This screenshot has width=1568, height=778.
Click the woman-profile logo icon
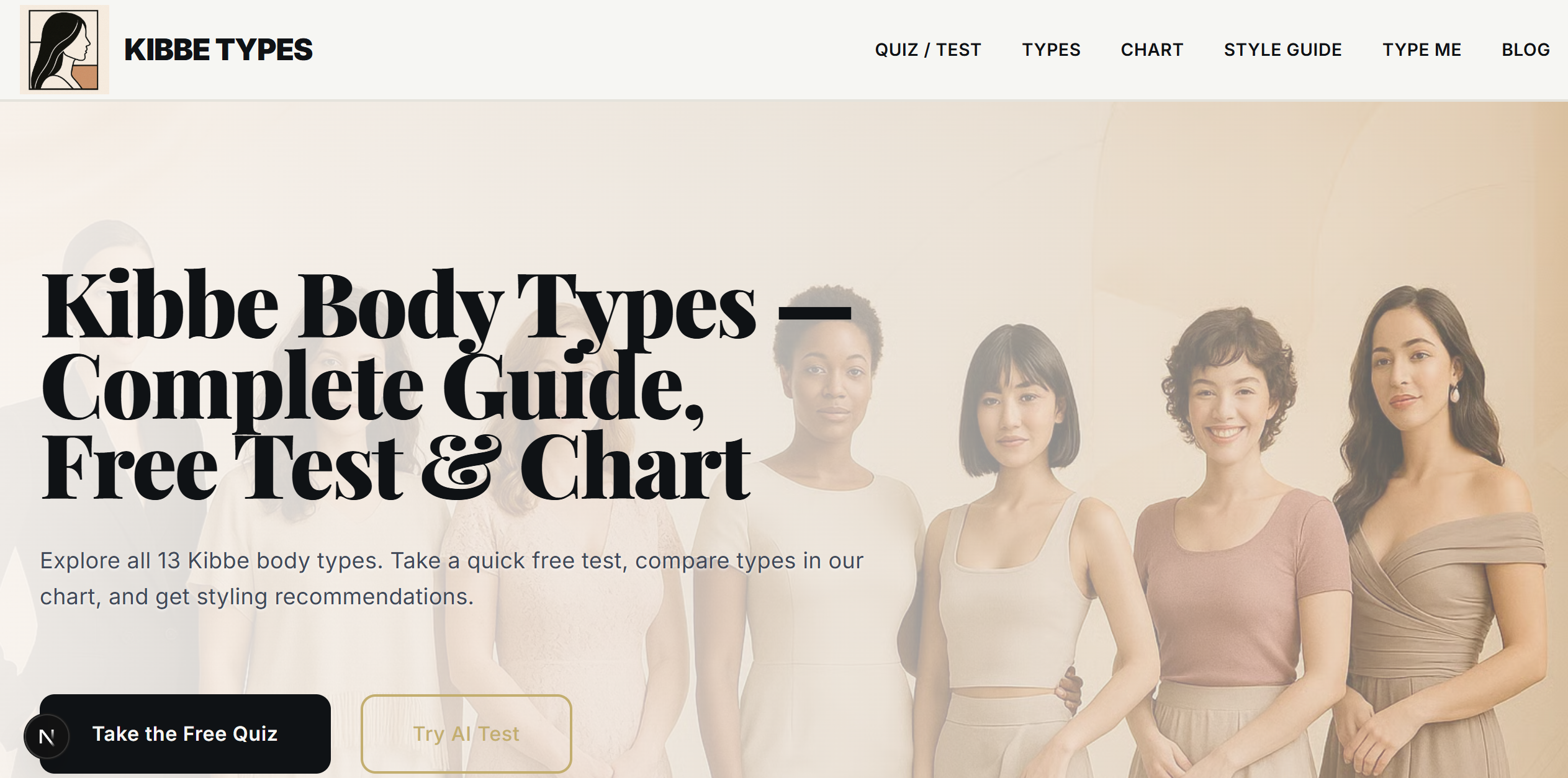click(65, 50)
